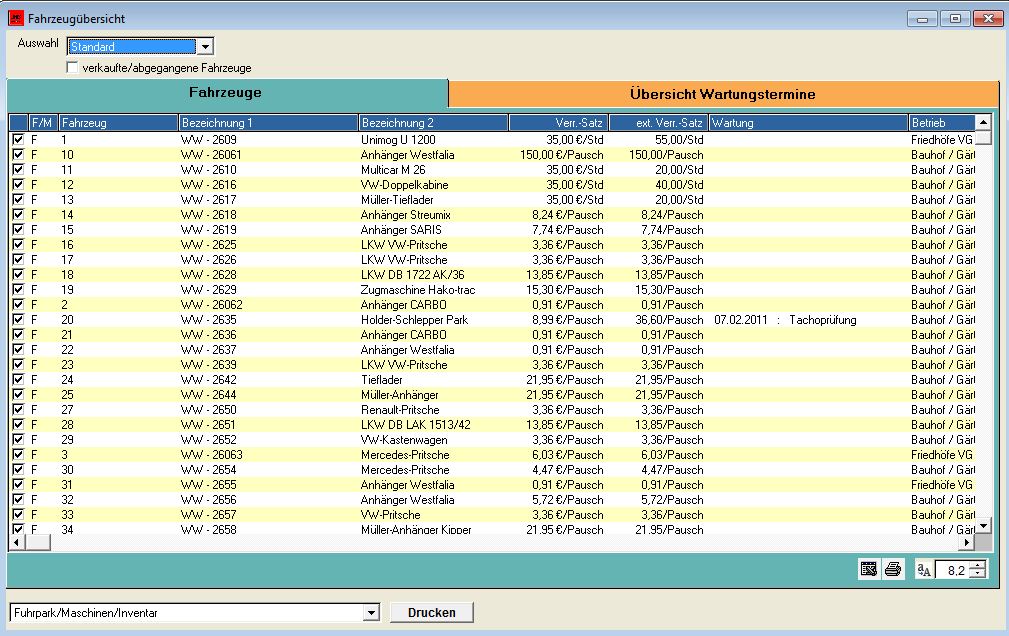Viewport: 1009px width, 636px height.
Task: Enable verkaufte/abgegangene Fahrzeuge checkbox
Action: tap(72, 68)
